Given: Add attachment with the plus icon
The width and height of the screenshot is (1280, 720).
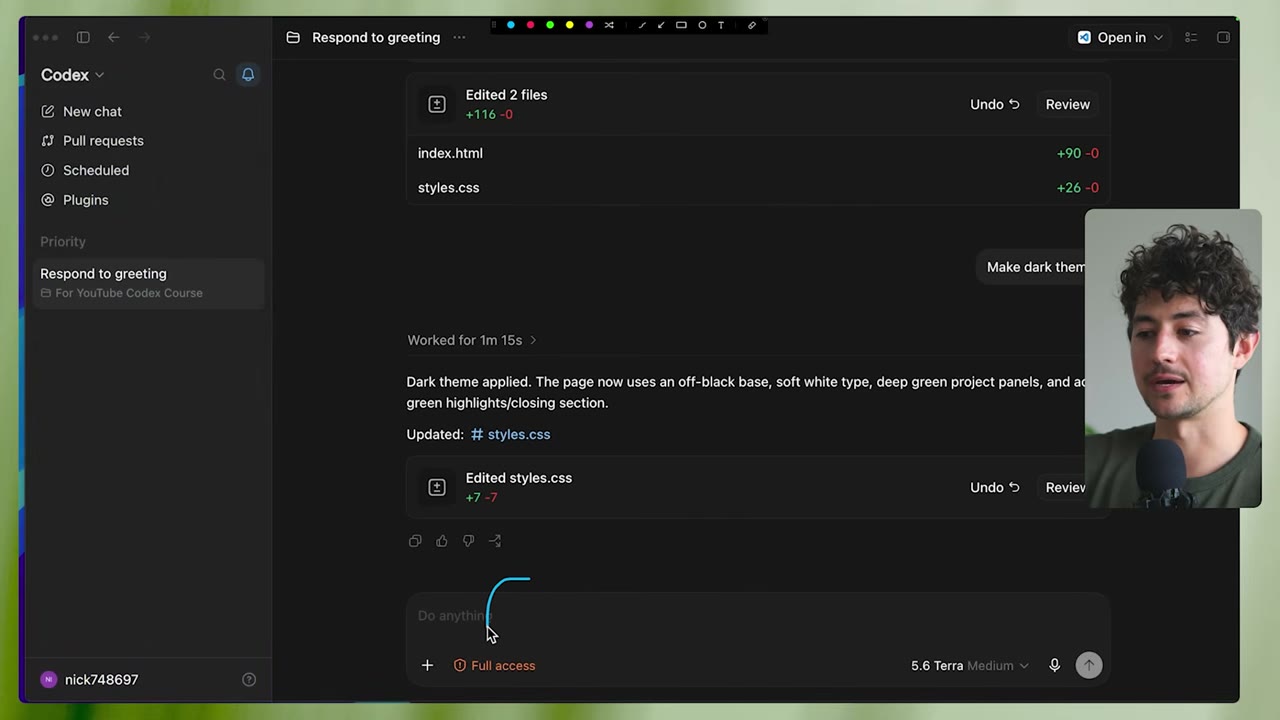Looking at the screenshot, I should [427, 666].
